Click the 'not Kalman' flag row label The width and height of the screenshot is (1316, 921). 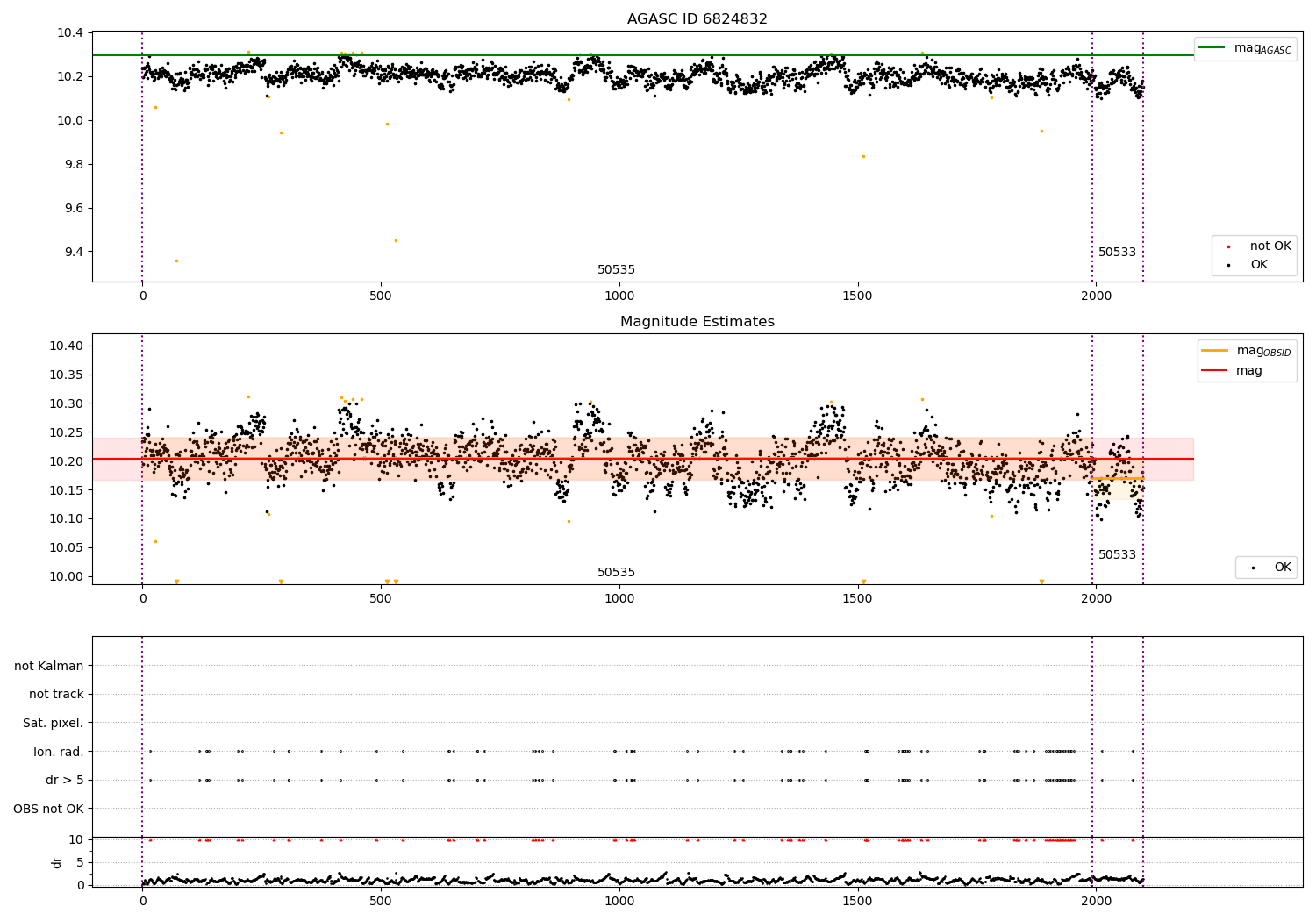pos(49,666)
